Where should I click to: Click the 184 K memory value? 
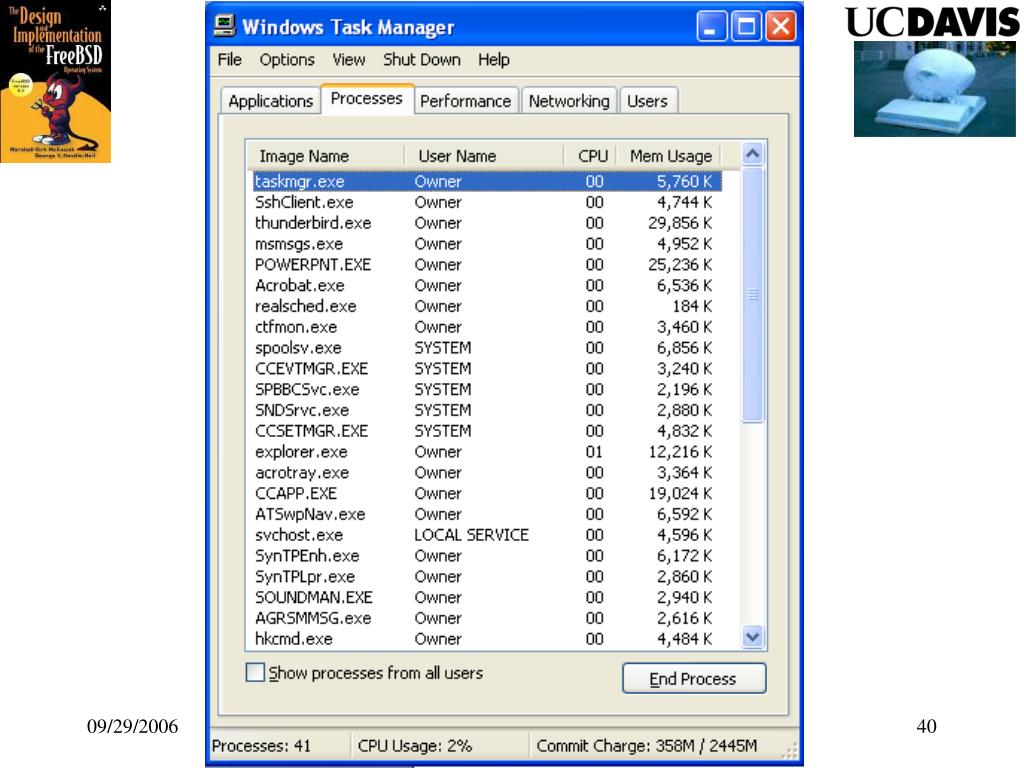click(x=692, y=306)
